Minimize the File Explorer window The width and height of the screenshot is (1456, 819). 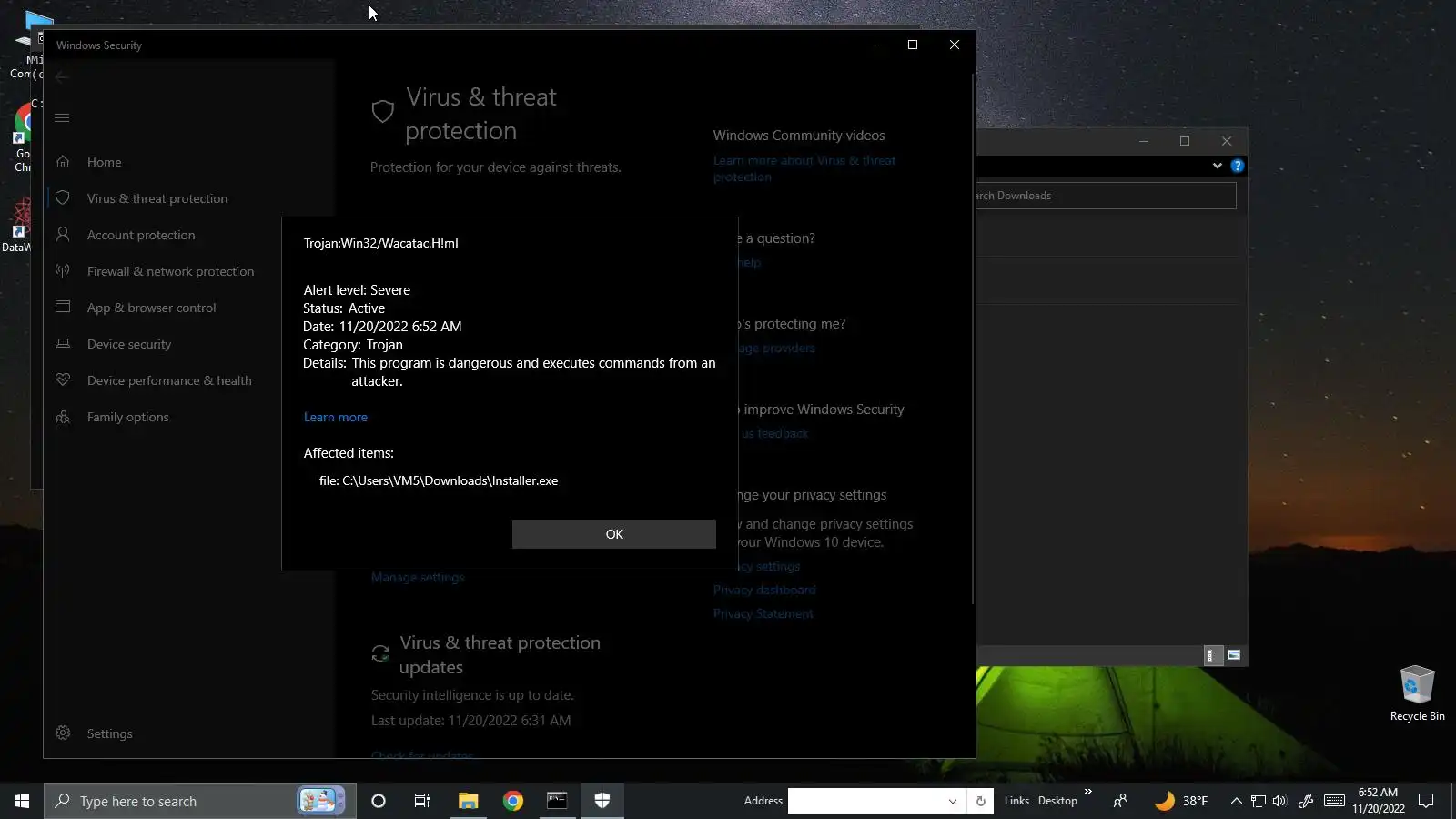(x=1144, y=141)
